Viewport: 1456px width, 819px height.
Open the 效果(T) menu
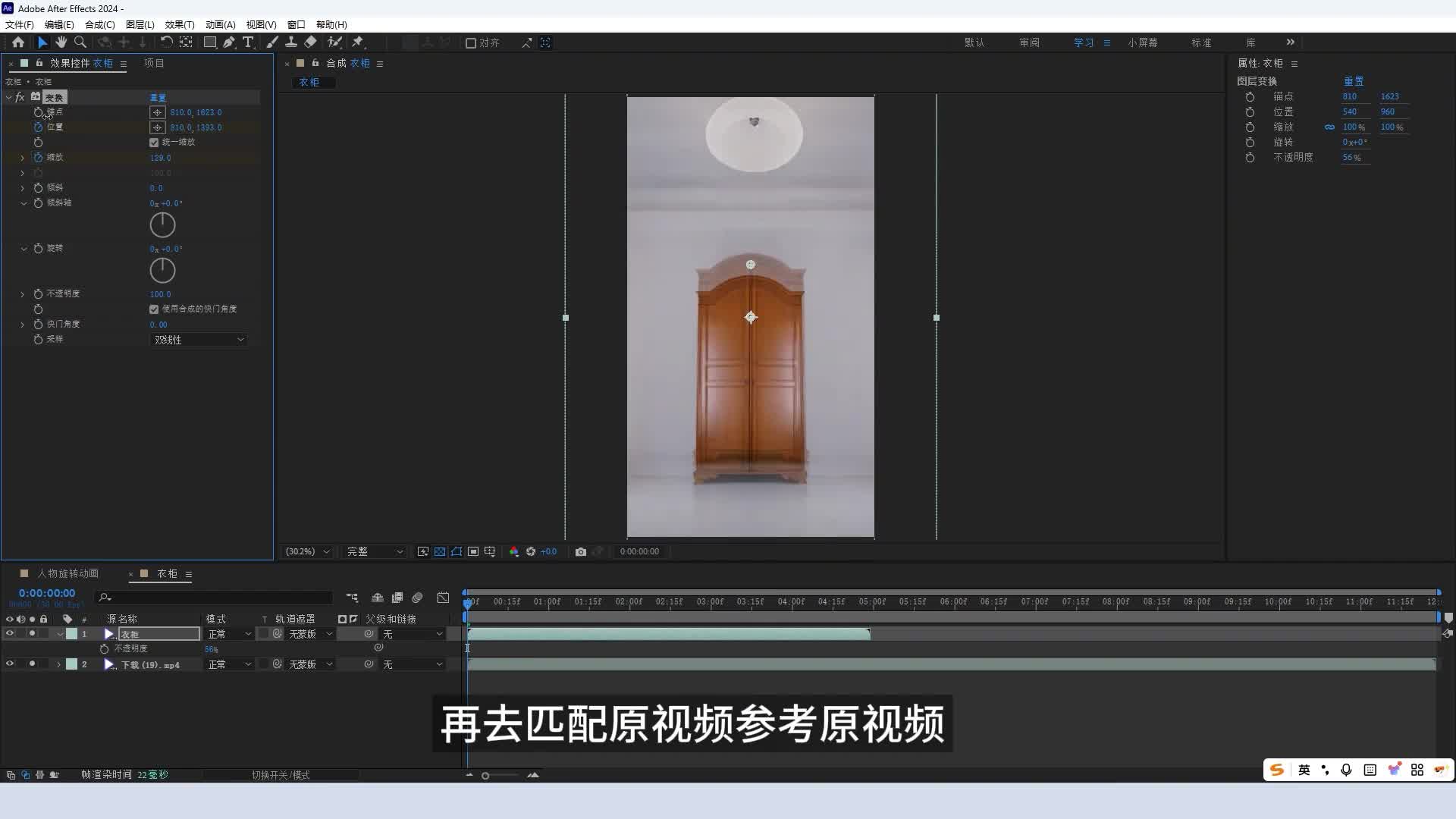point(179,24)
